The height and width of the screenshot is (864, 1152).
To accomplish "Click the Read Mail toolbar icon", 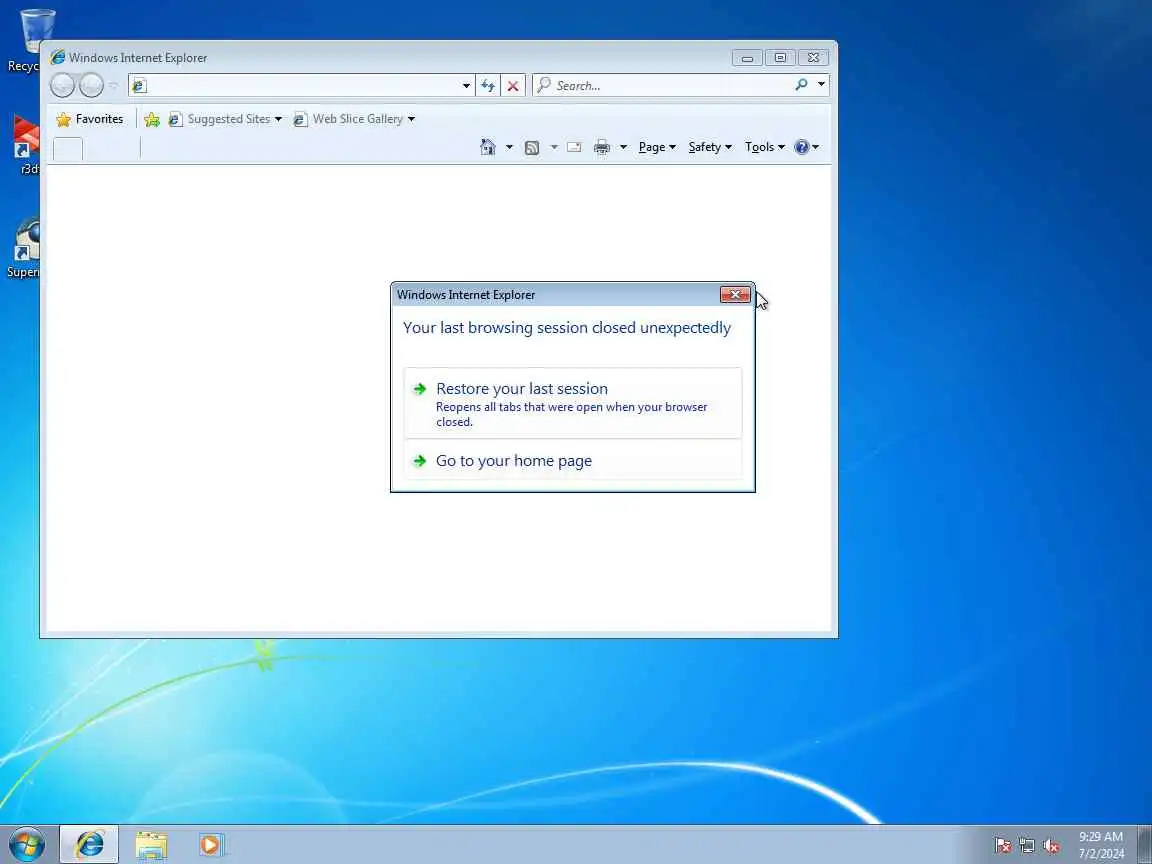I will (575, 148).
